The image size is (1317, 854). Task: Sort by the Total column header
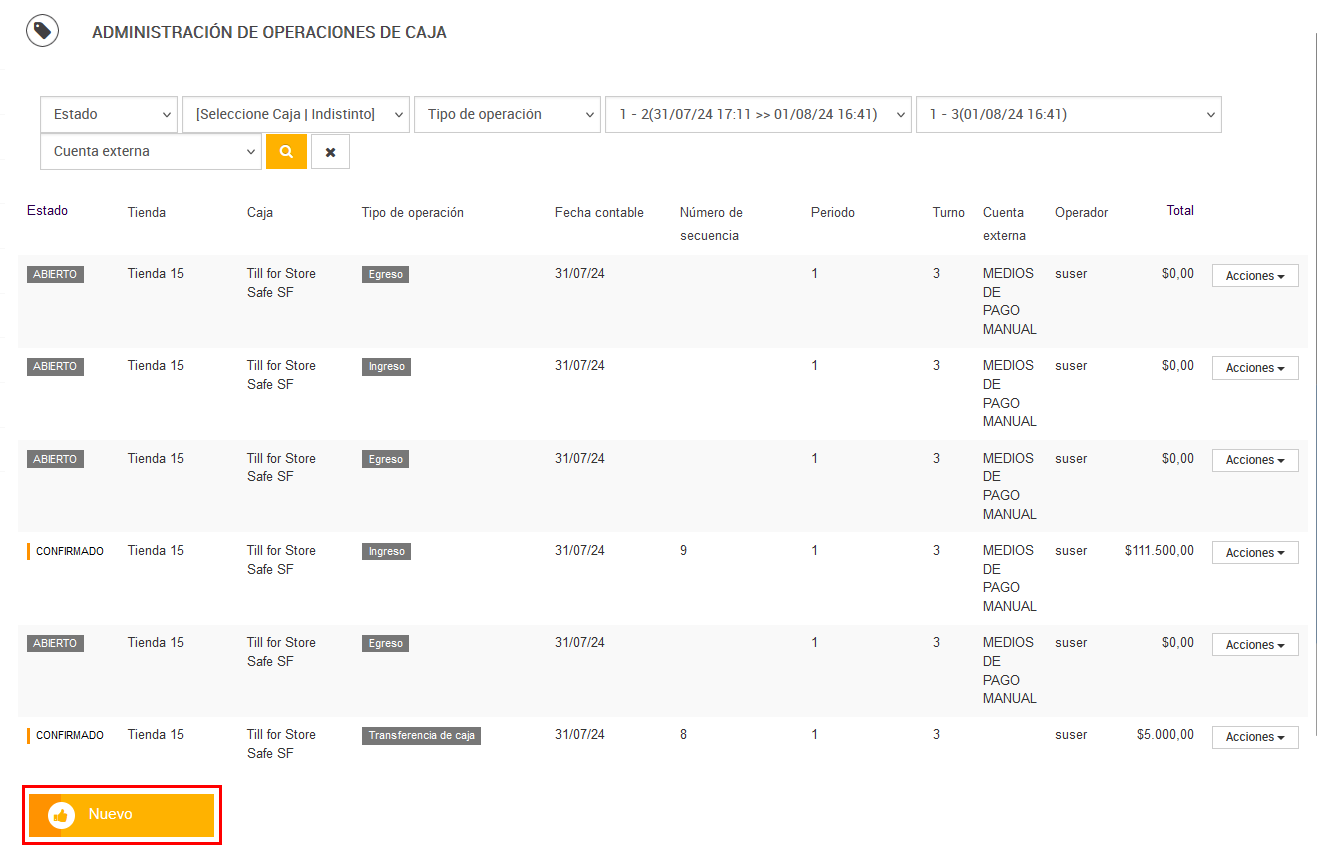(x=1180, y=211)
